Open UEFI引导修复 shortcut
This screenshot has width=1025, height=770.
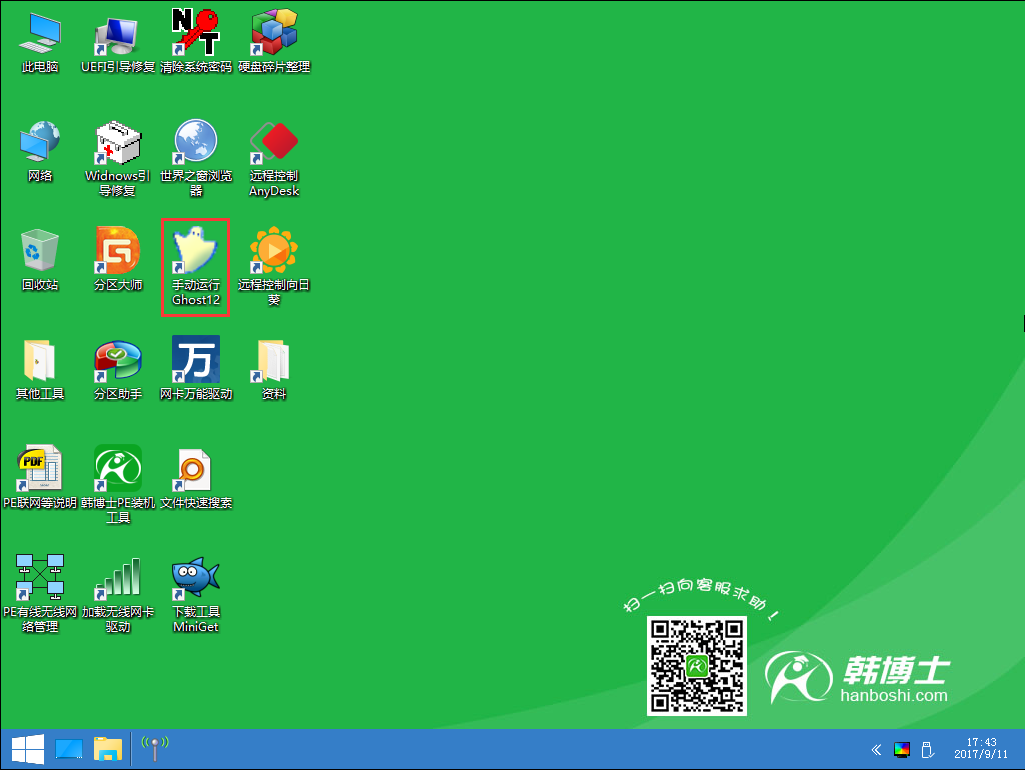pos(118,35)
